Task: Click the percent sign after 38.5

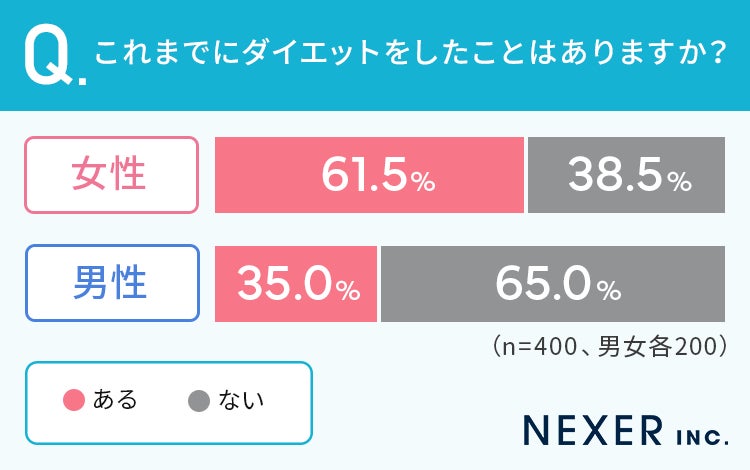Action: [680, 182]
